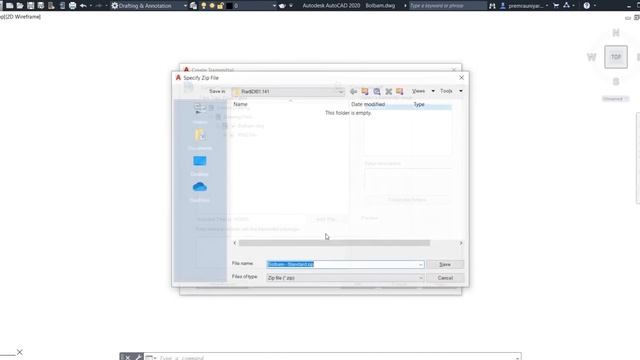Screen dimensions: 640x360
Task: Click the Autodesk App Store cart icon
Action: point(556,6)
